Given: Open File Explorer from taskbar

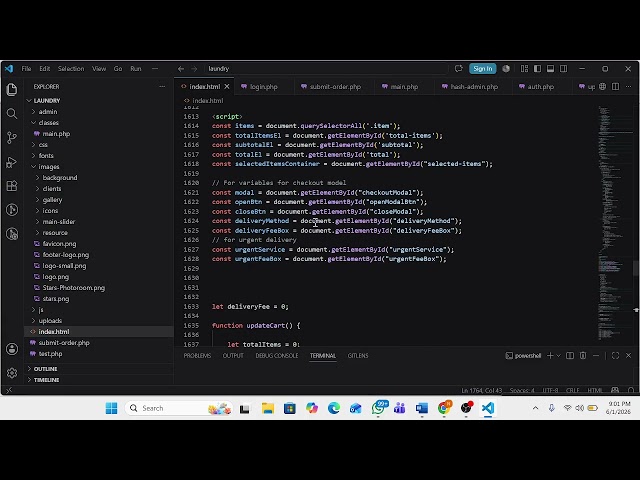Looking at the screenshot, I should click(268, 408).
